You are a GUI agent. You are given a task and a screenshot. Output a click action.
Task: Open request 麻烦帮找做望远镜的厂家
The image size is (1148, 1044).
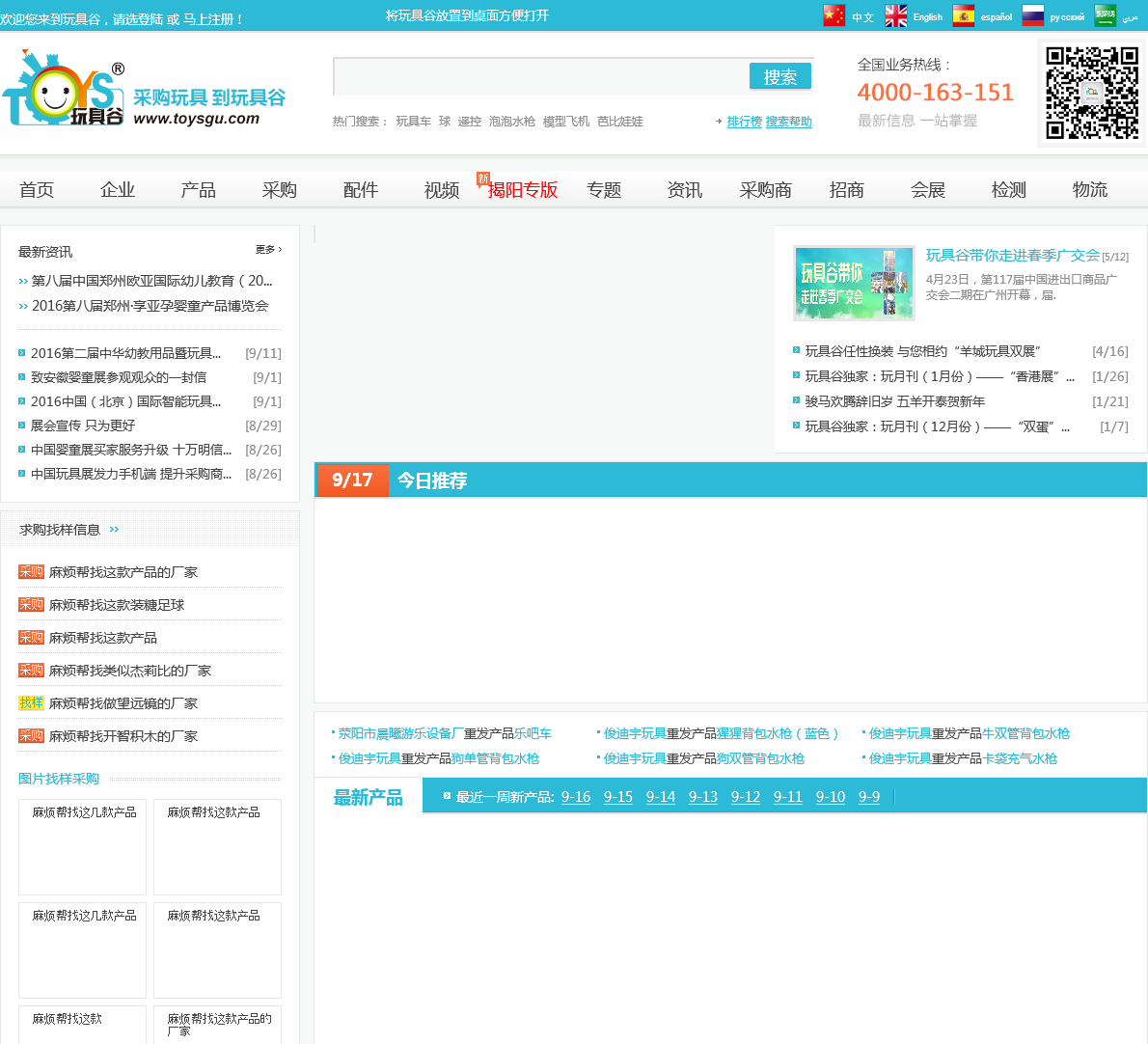[x=123, y=702]
